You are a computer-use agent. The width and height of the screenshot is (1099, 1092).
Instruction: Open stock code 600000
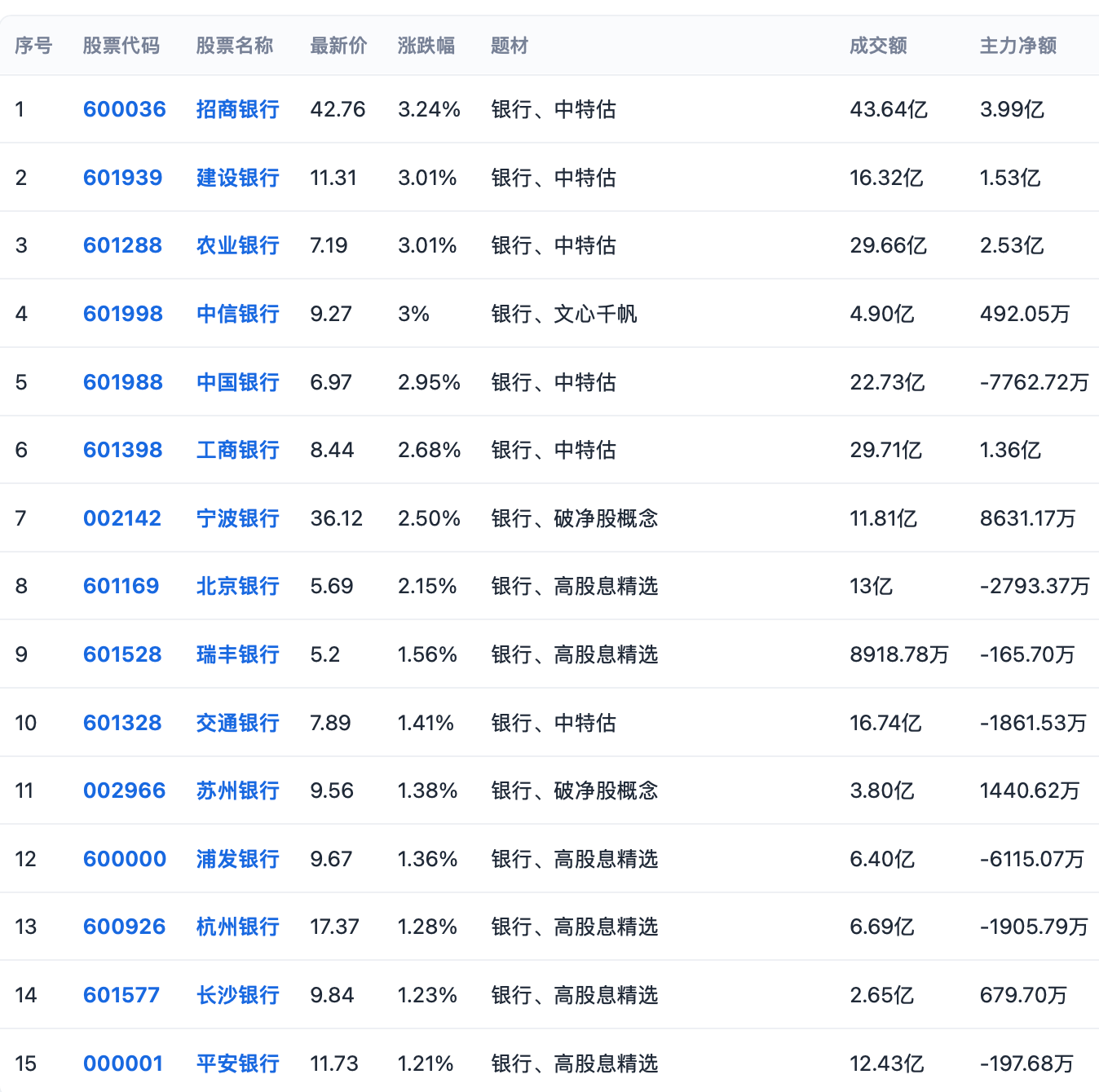pos(125,859)
